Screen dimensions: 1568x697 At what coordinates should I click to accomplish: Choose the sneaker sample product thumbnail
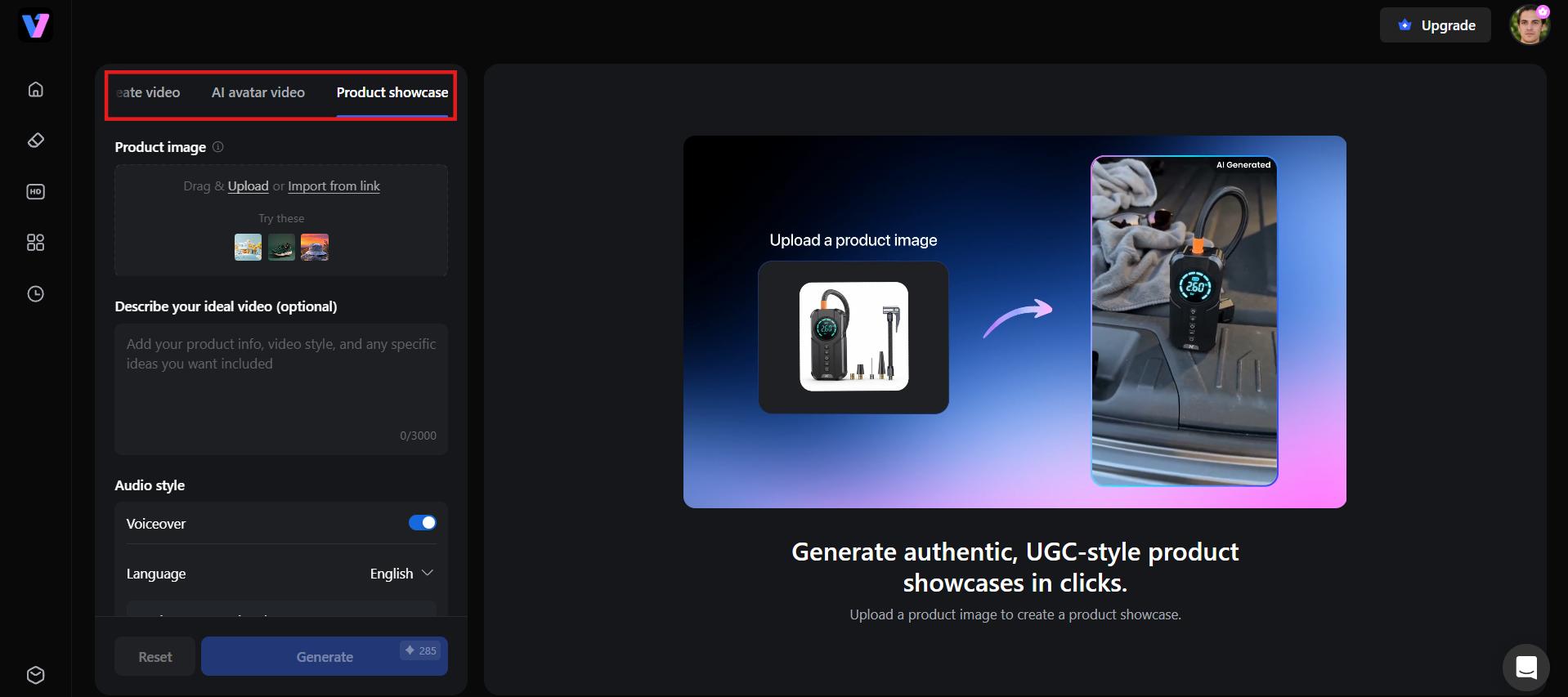click(281, 247)
